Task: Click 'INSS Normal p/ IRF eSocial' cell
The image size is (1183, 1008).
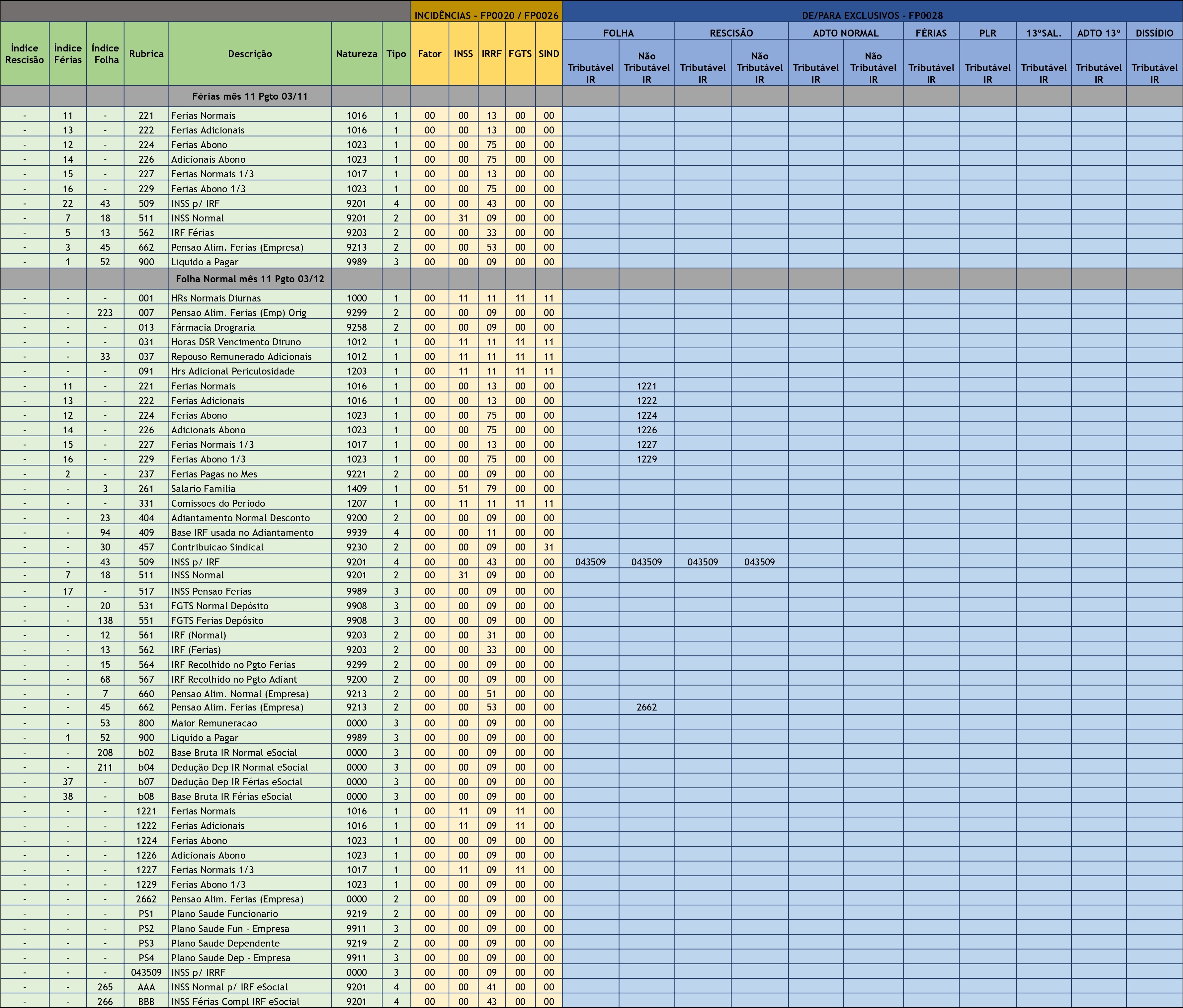Action: (x=250, y=987)
